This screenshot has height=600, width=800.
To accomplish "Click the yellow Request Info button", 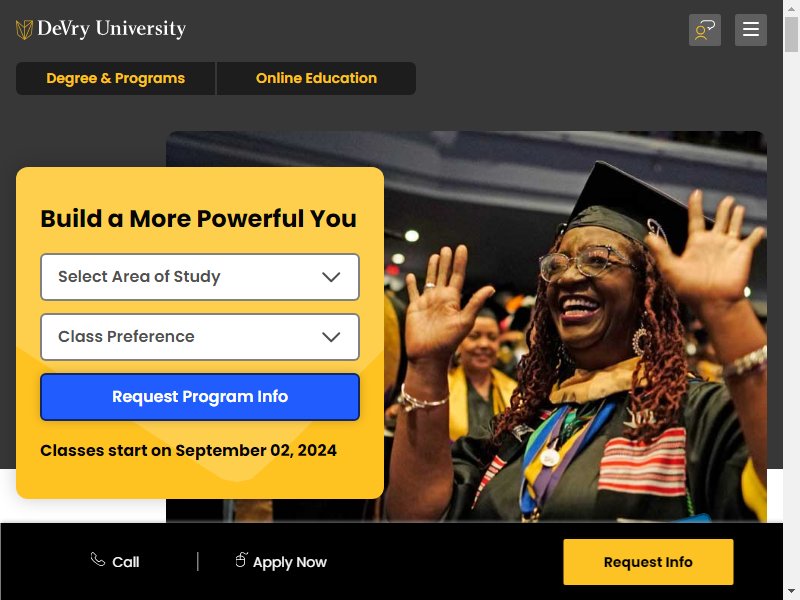I will point(648,562).
